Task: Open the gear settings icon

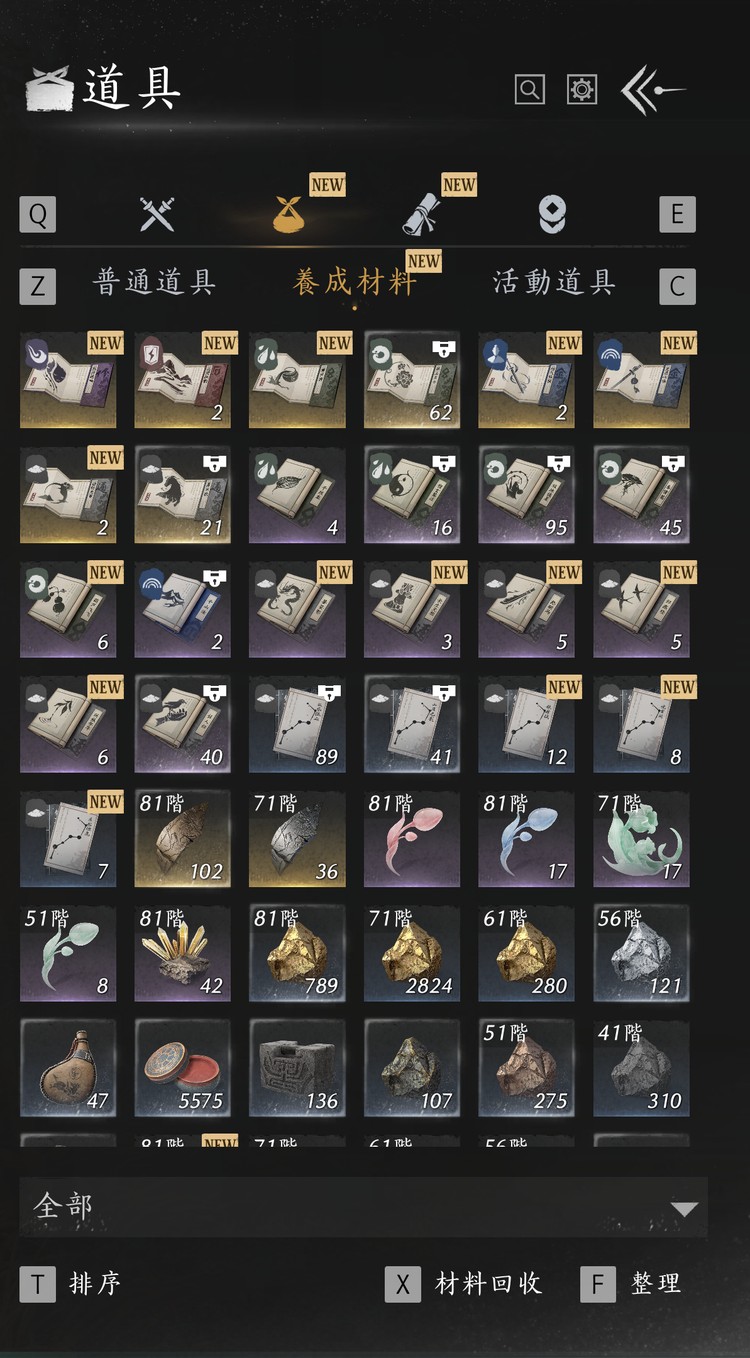Action: coord(582,90)
